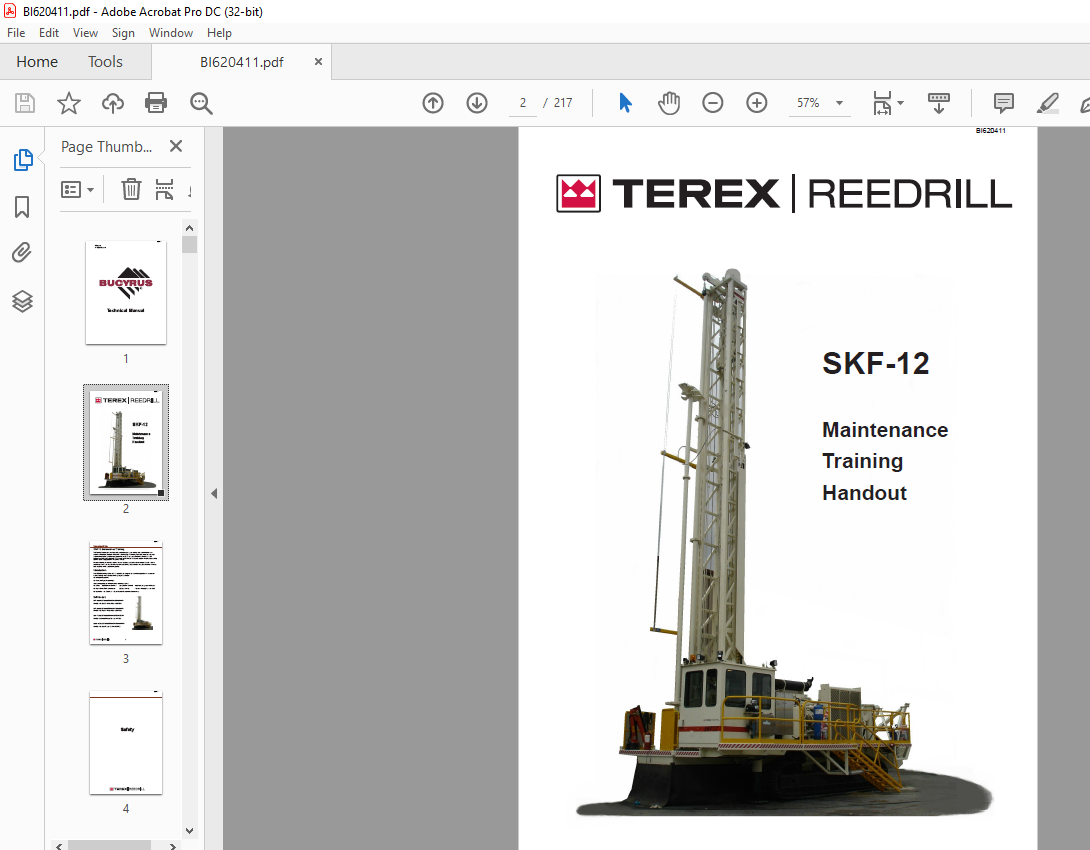
Task: Select the highlighter pen tool
Action: click(1047, 104)
